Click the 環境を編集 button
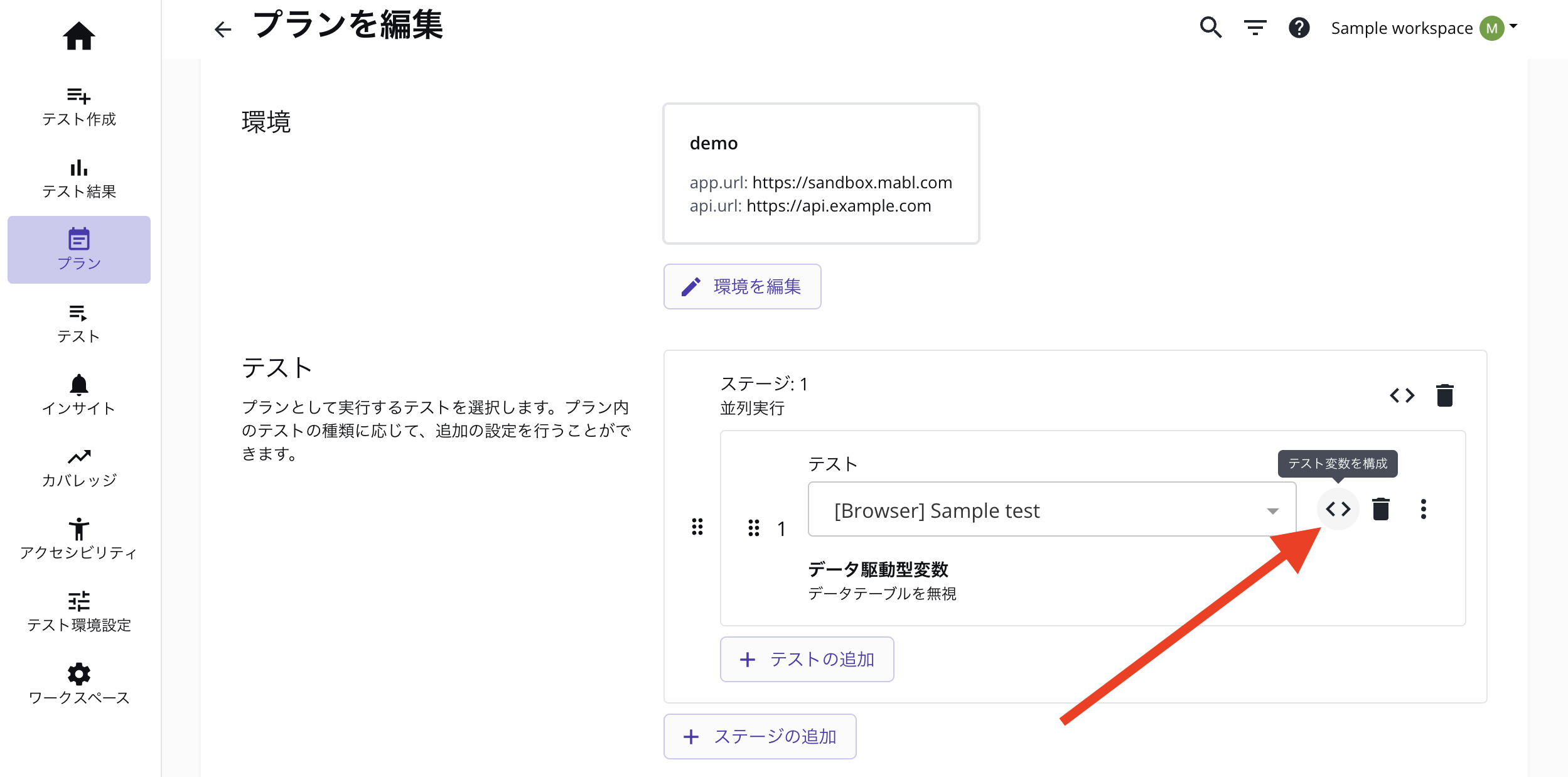The image size is (1568, 777). click(x=742, y=286)
